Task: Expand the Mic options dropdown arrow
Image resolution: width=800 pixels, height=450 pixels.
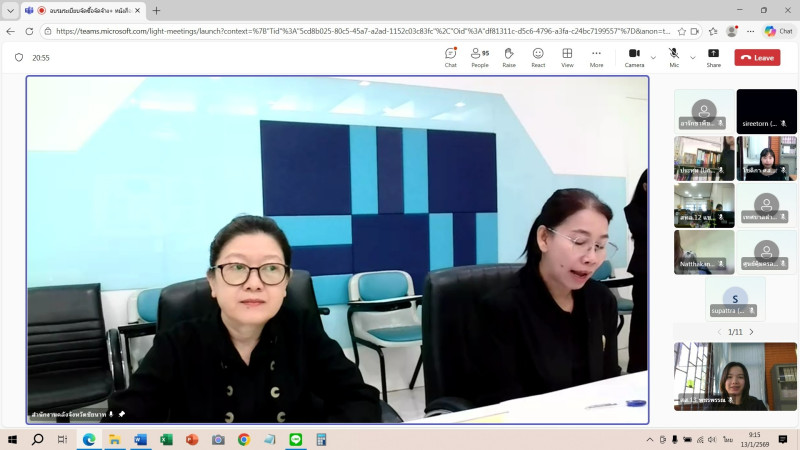Action: pos(692,58)
